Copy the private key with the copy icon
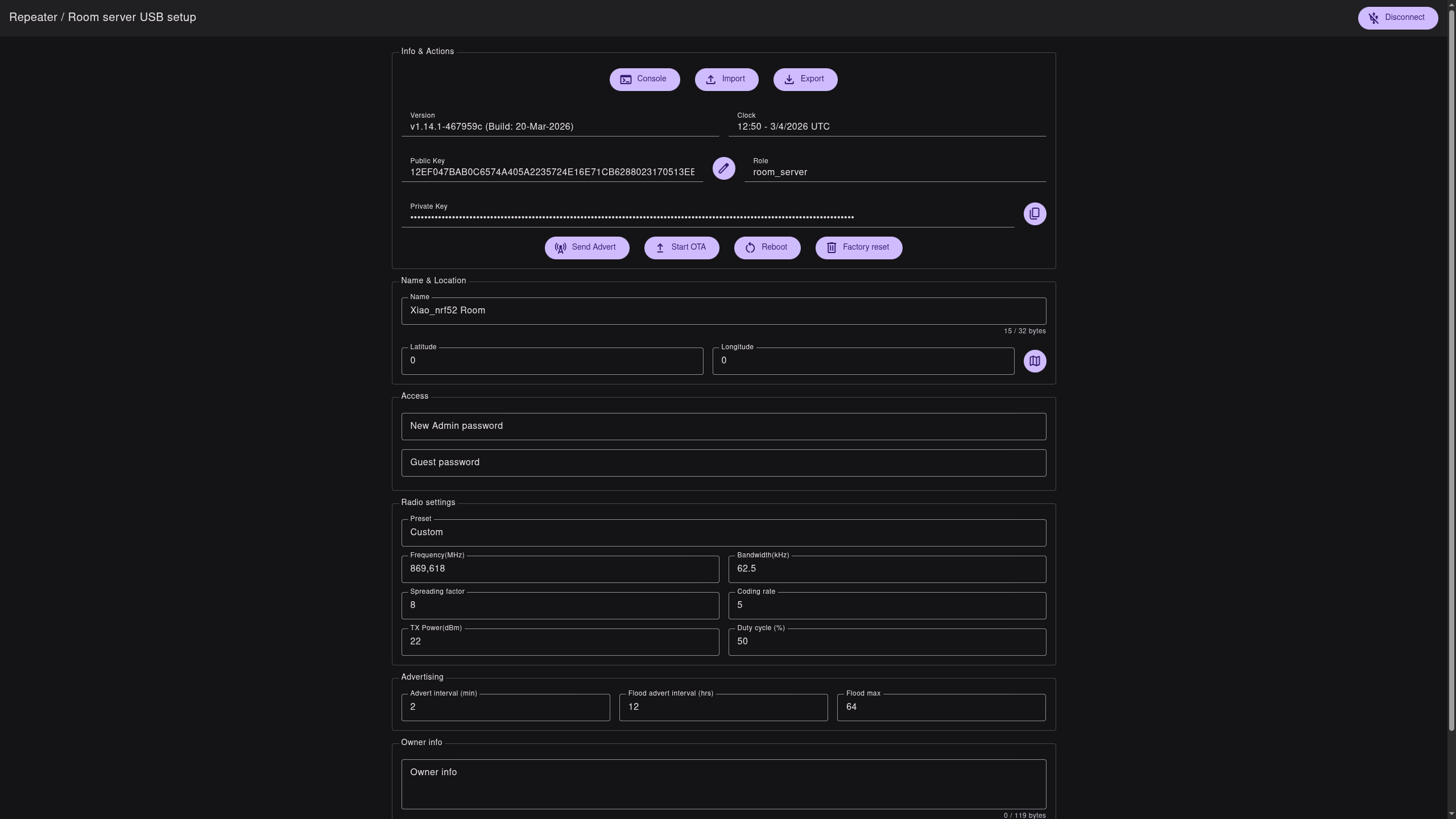Image resolution: width=1456 pixels, height=819 pixels. point(1034,214)
